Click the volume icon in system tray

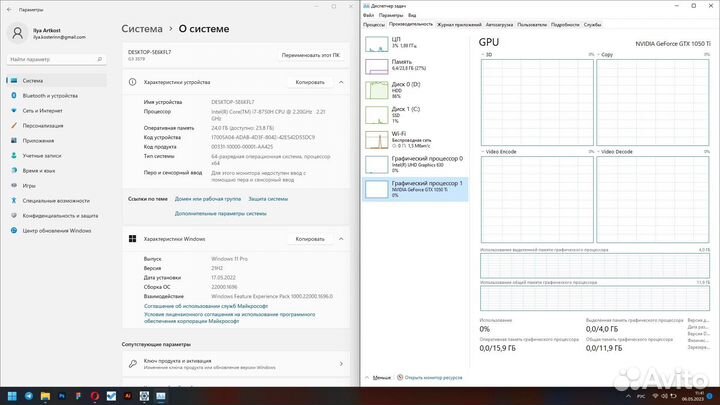[x=664, y=396]
